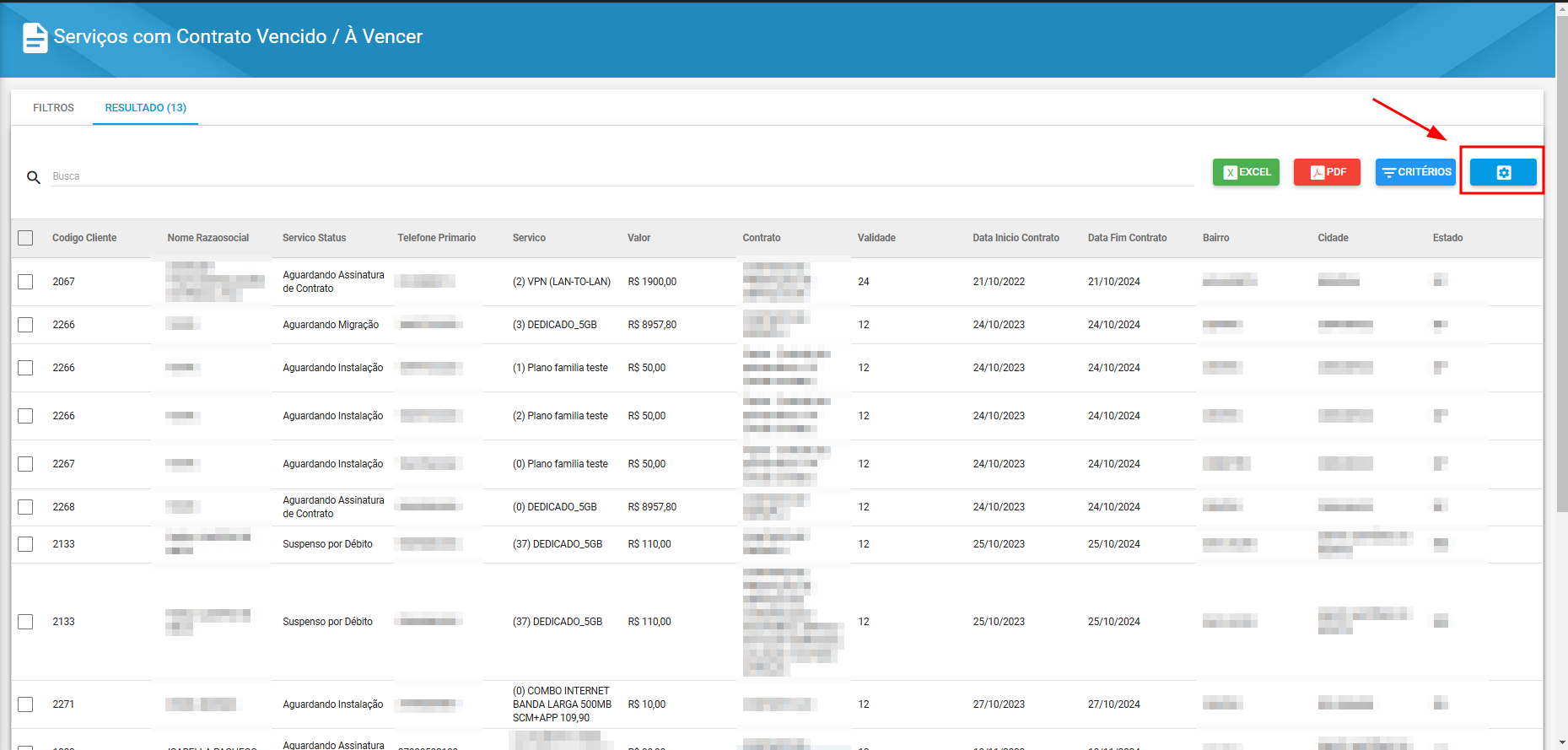Click Data Inicio Contrato header

point(1016,238)
